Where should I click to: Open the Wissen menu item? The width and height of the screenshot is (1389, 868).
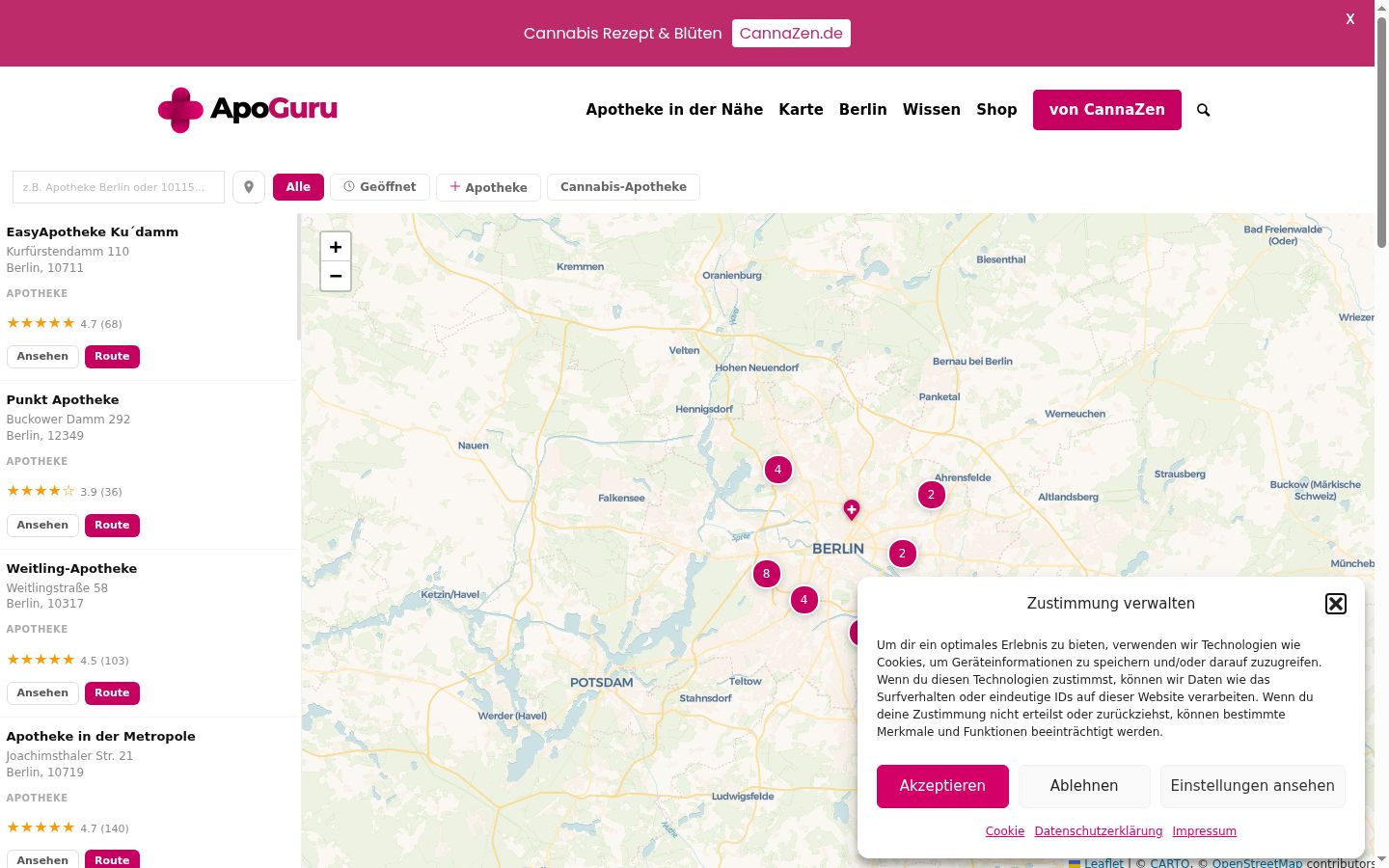pyautogui.click(x=932, y=110)
